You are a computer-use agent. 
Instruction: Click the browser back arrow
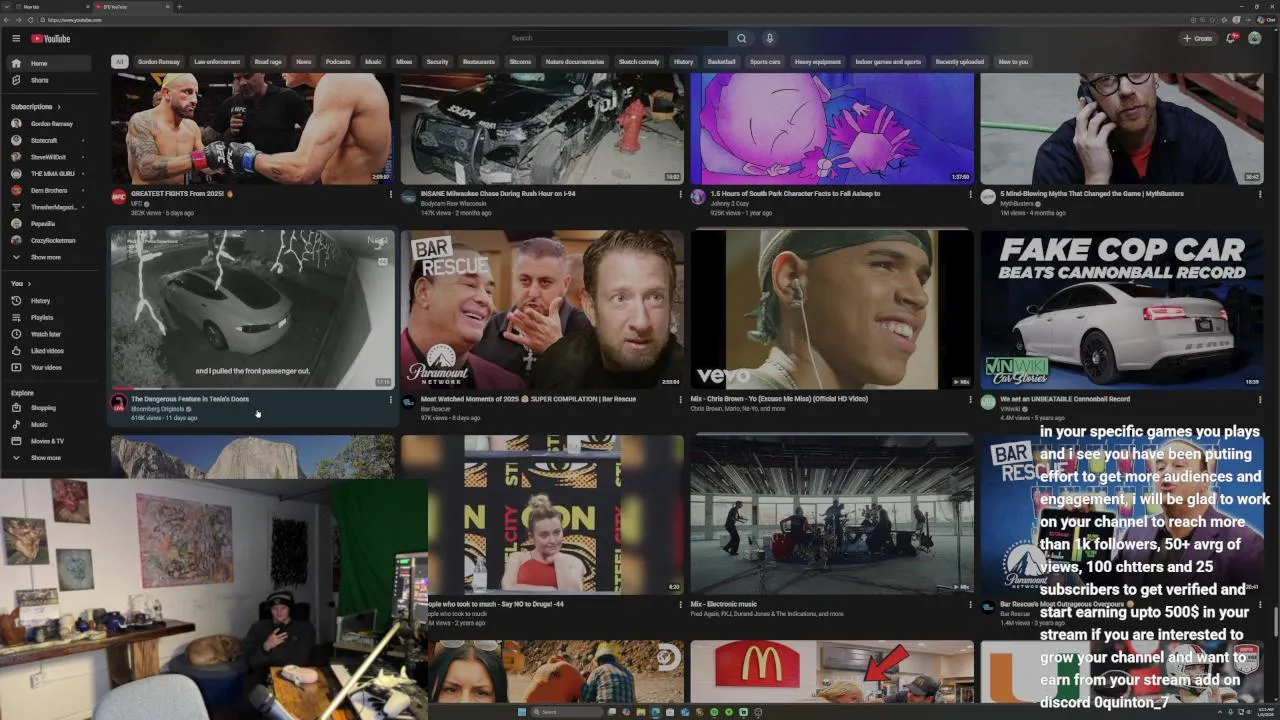pyautogui.click(x=7, y=20)
